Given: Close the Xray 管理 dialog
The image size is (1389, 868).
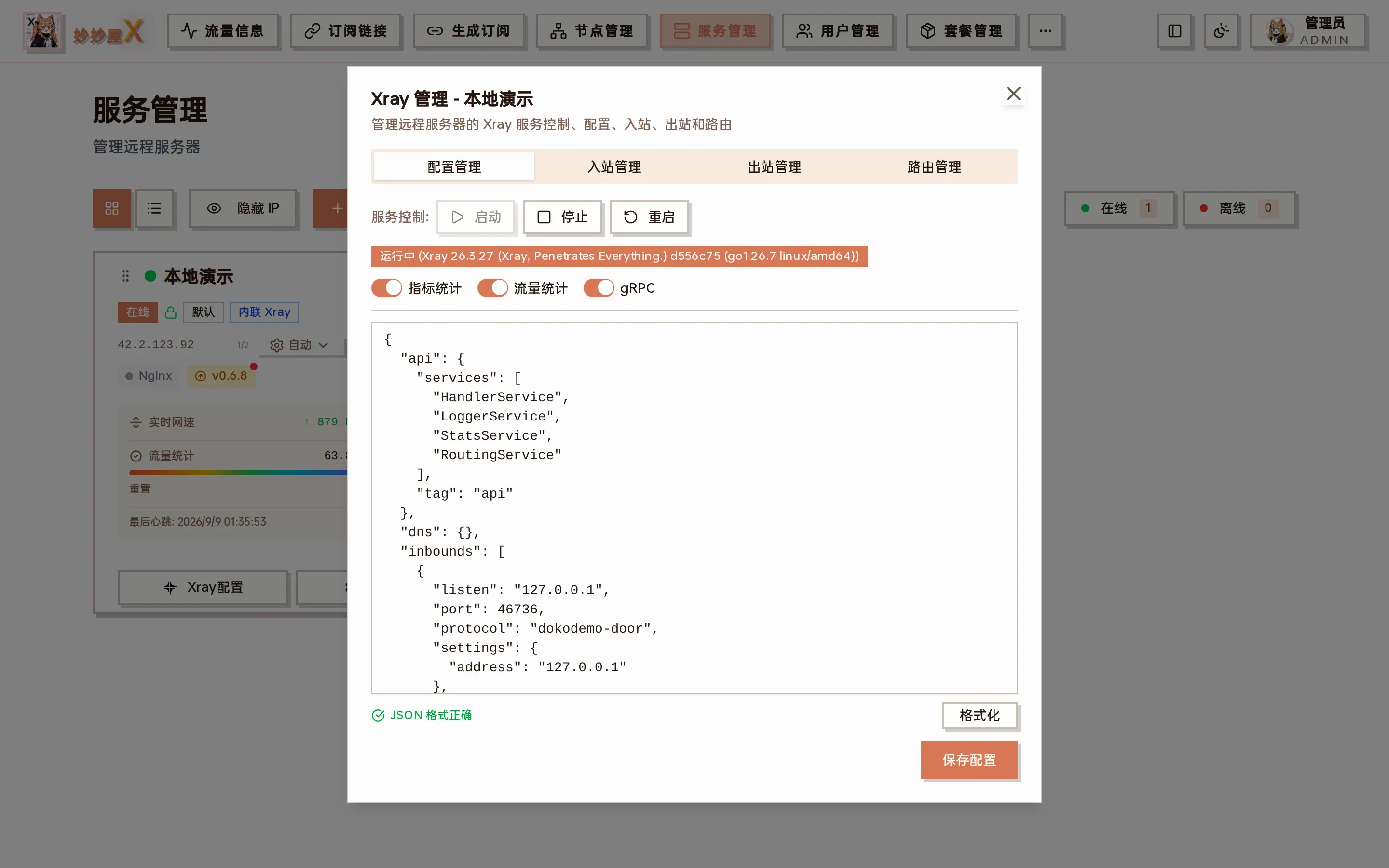Looking at the screenshot, I should coord(1014,94).
